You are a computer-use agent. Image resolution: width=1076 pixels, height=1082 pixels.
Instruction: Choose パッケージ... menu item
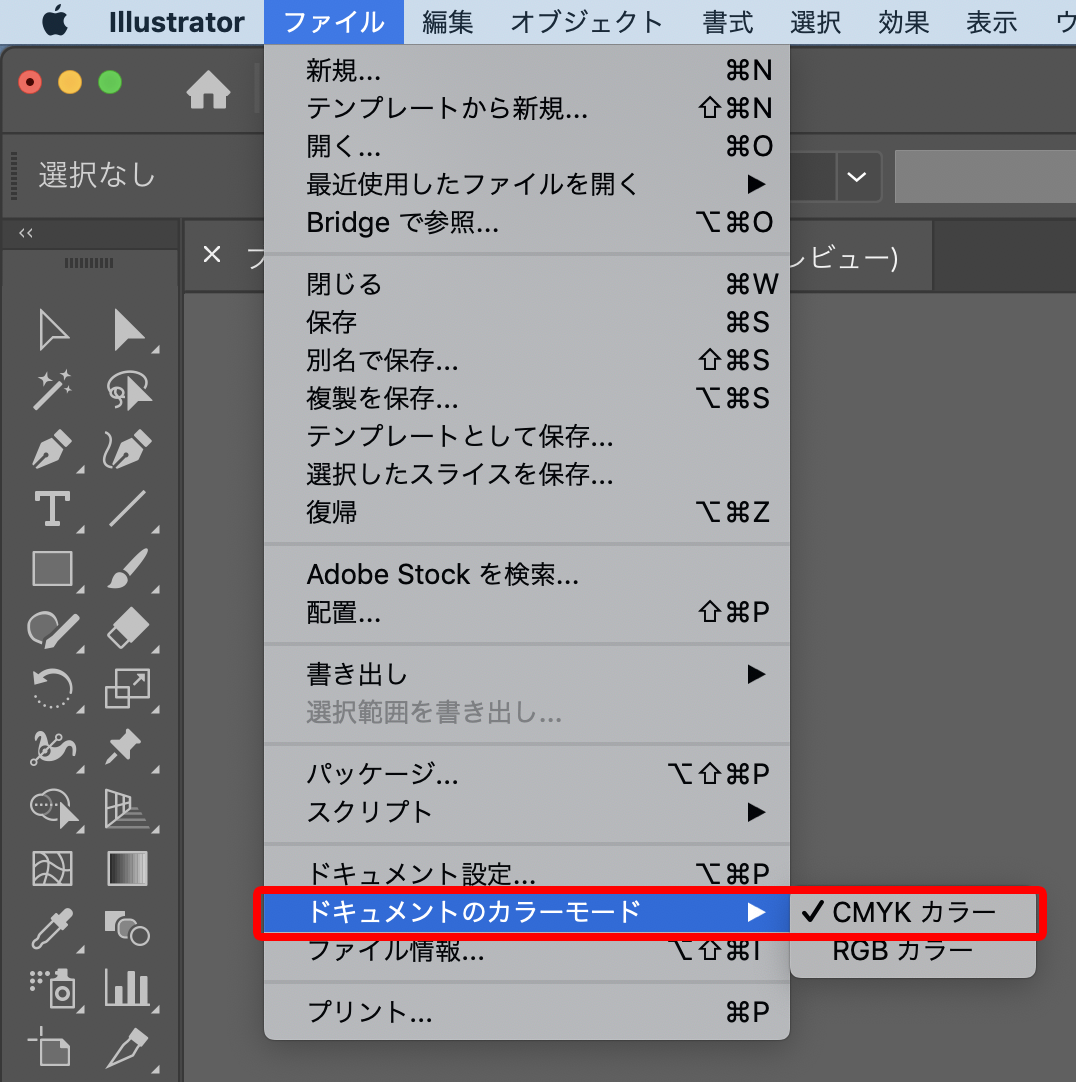click(527, 774)
